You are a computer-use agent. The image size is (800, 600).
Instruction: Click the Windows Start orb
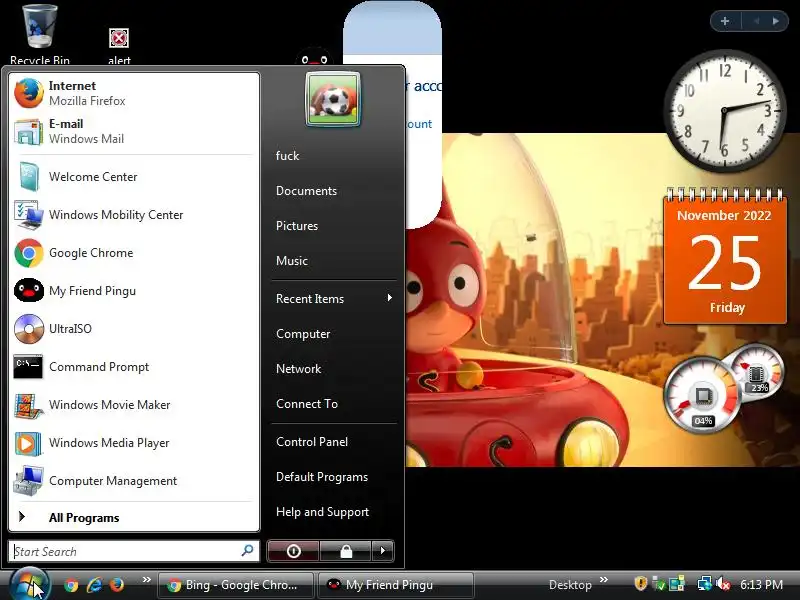point(29,585)
